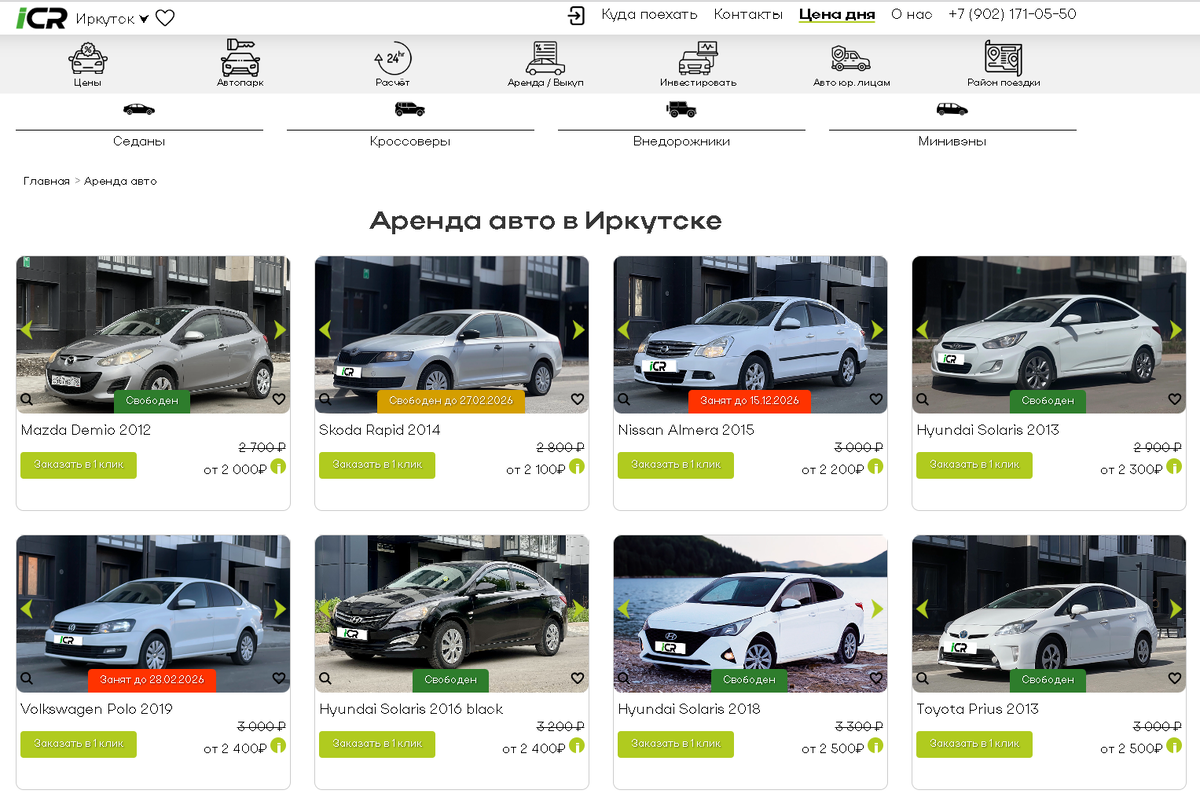Favorite the Hyundai Solaris 2018 with heart
The width and height of the screenshot is (1200, 794).
[876, 678]
